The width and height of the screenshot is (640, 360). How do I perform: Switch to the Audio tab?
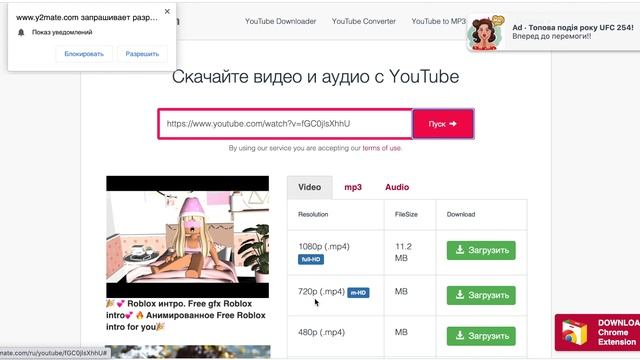click(397, 187)
